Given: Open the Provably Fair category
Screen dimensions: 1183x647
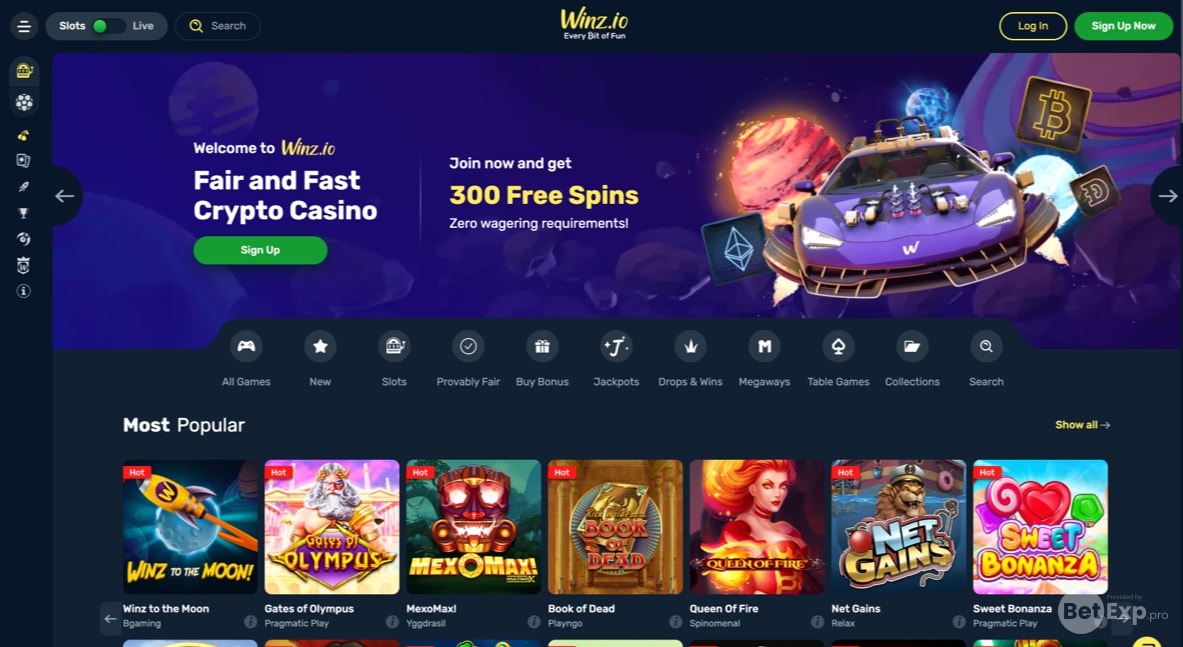Looking at the screenshot, I should (x=468, y=346).
